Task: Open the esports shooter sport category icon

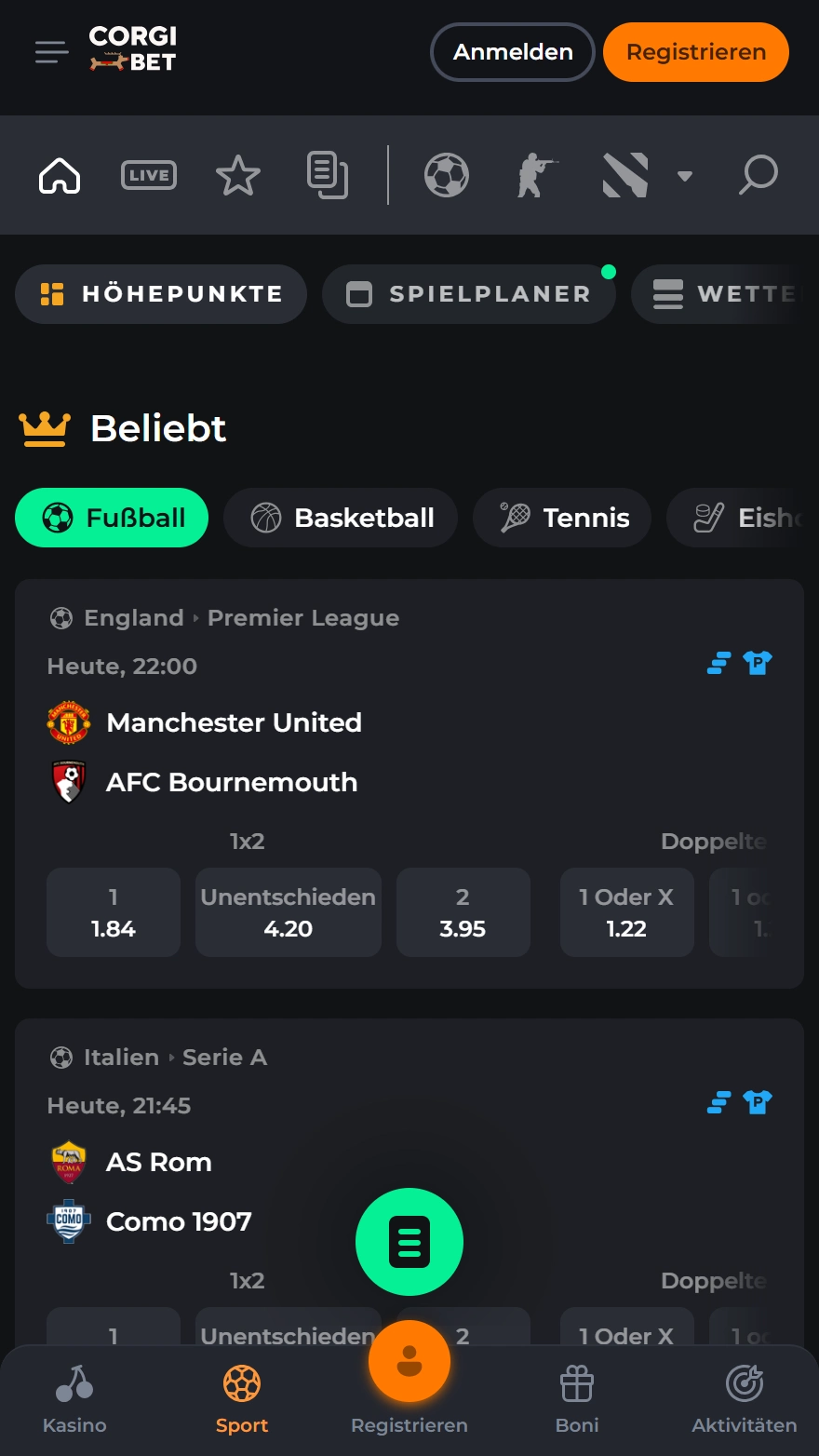Action: point(535,175)
